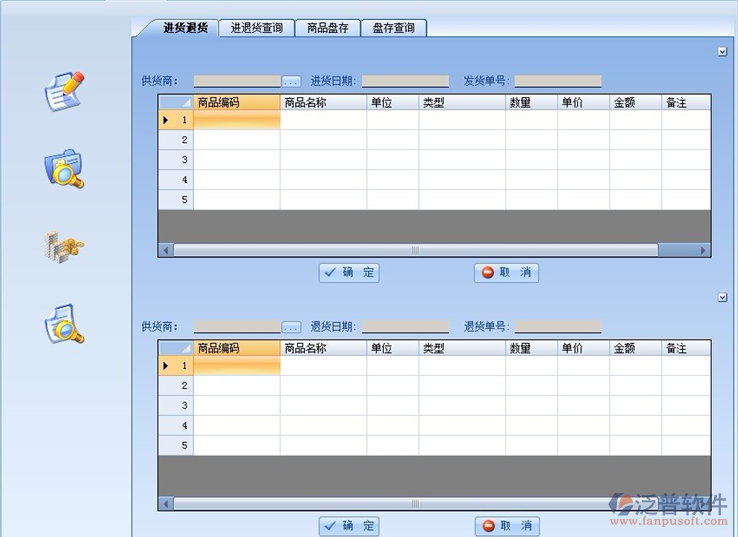The image size is (738, 537).
Task: Select row 3 header in upper grid
Action: pos(176,160)
